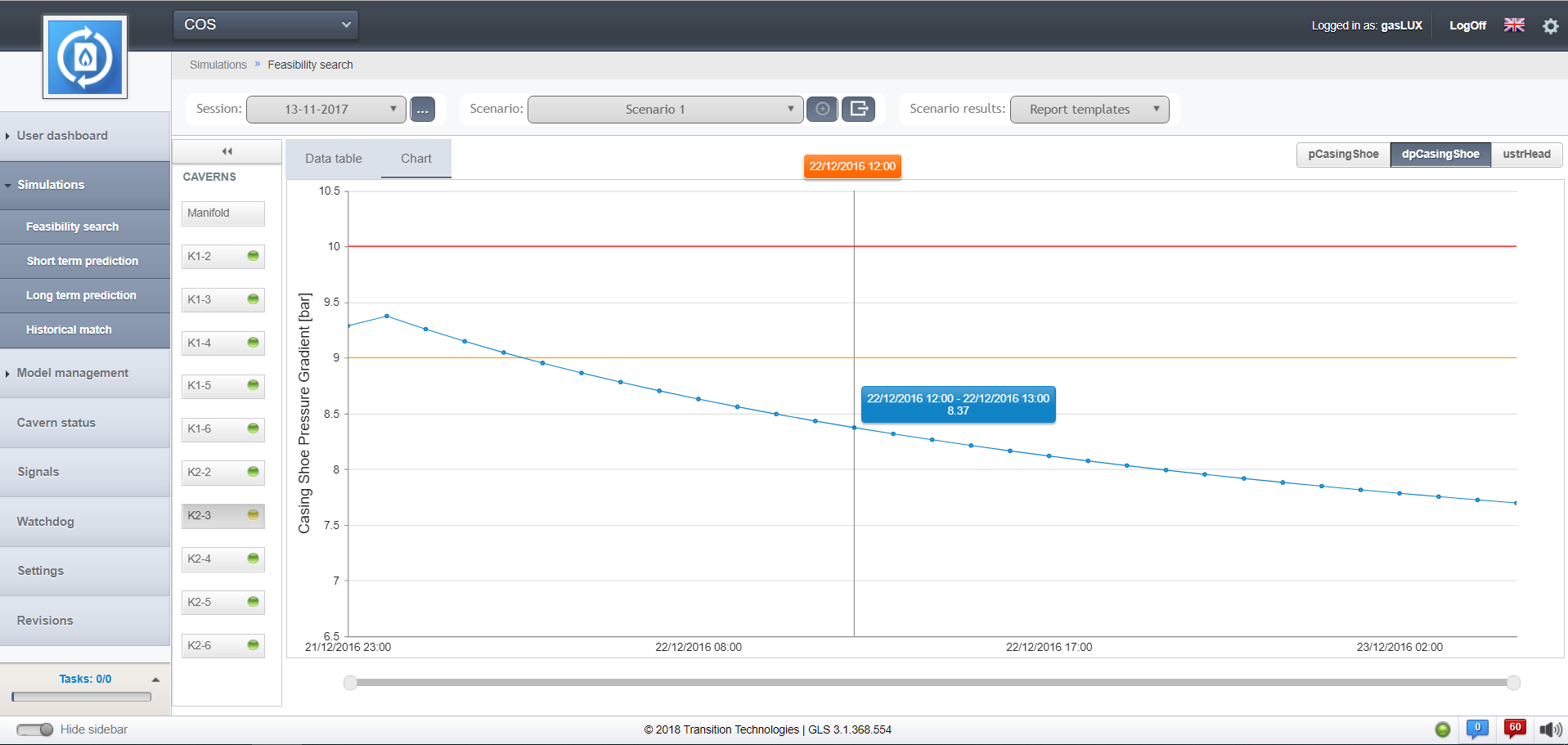
Task: Select the pCasingShoe chart option
Action: (1343, 155)
